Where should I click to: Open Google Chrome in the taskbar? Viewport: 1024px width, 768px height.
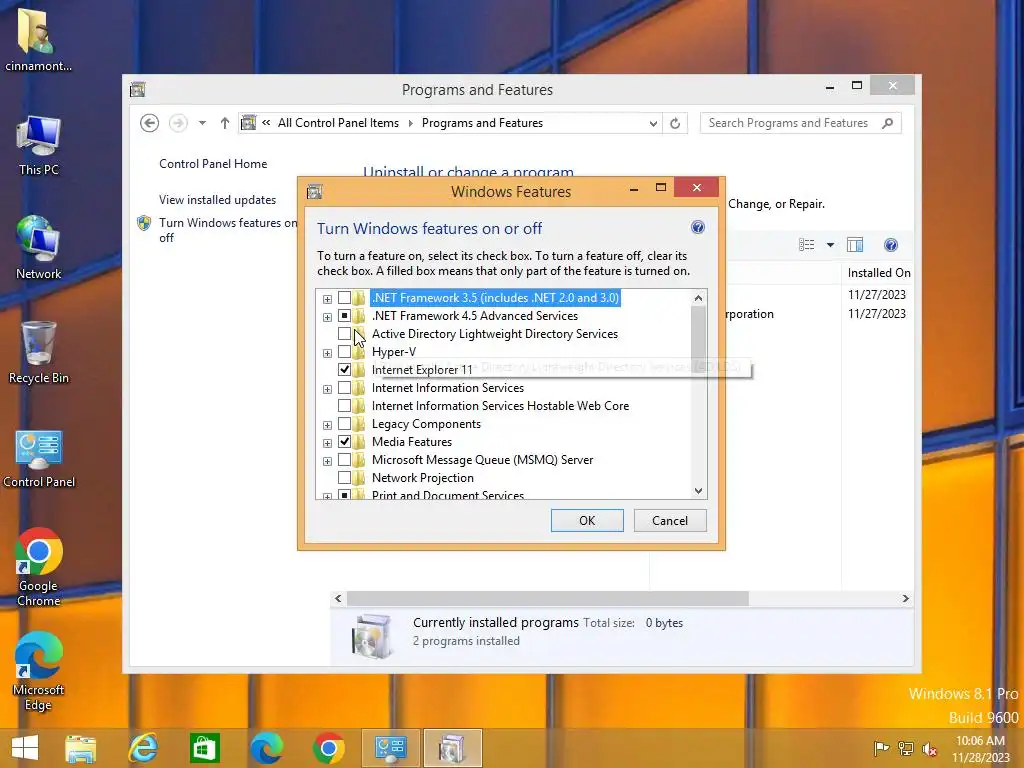click(328, 748)
